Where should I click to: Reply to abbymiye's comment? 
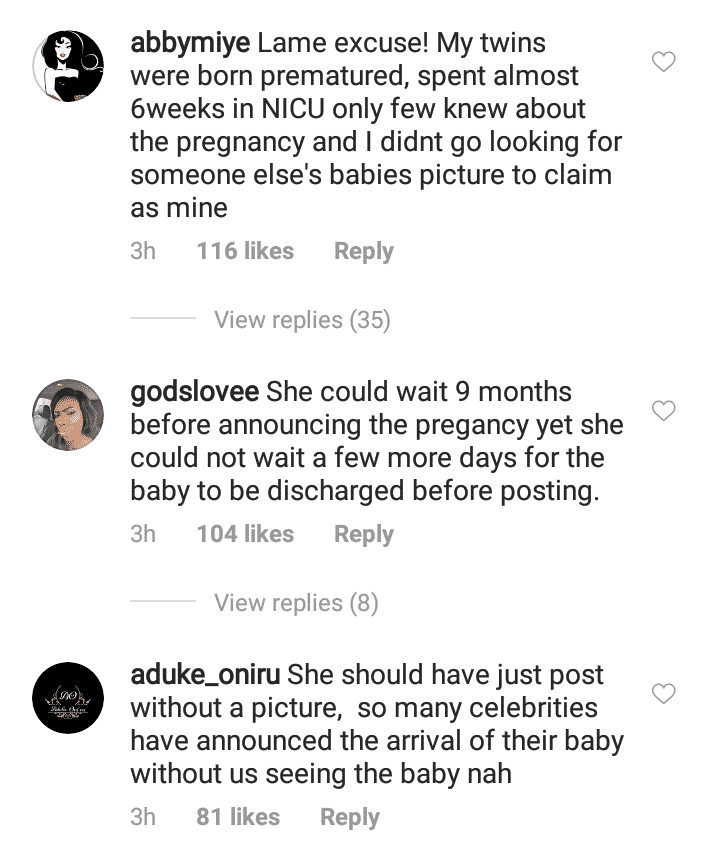click(364, 251)
